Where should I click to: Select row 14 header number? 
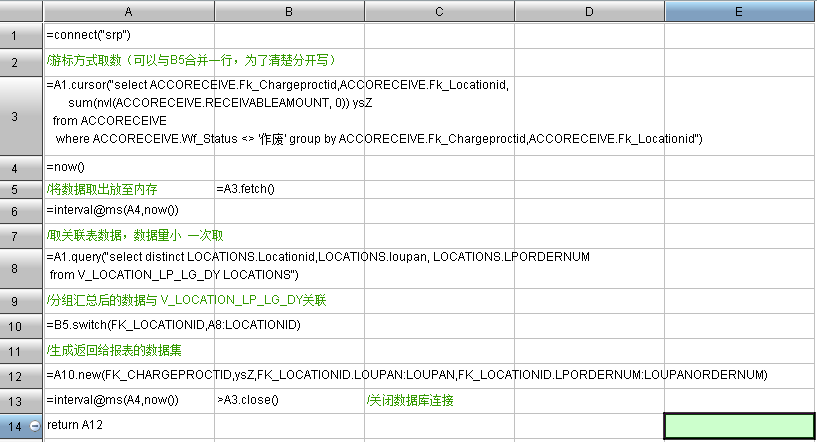coord(15,426)
